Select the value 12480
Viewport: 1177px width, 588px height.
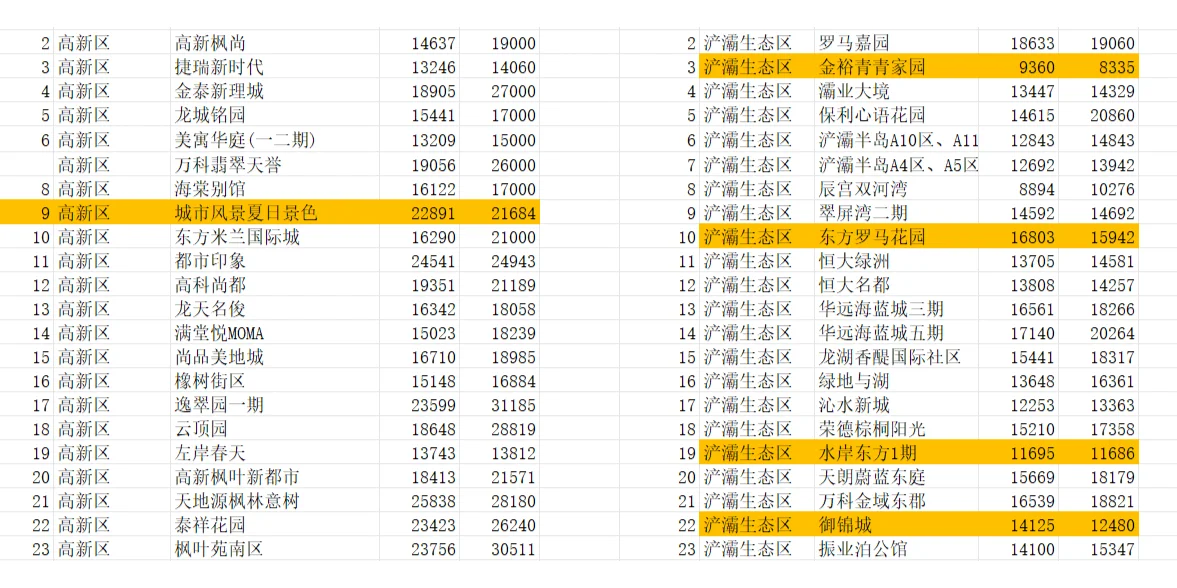pos(1112,524)
